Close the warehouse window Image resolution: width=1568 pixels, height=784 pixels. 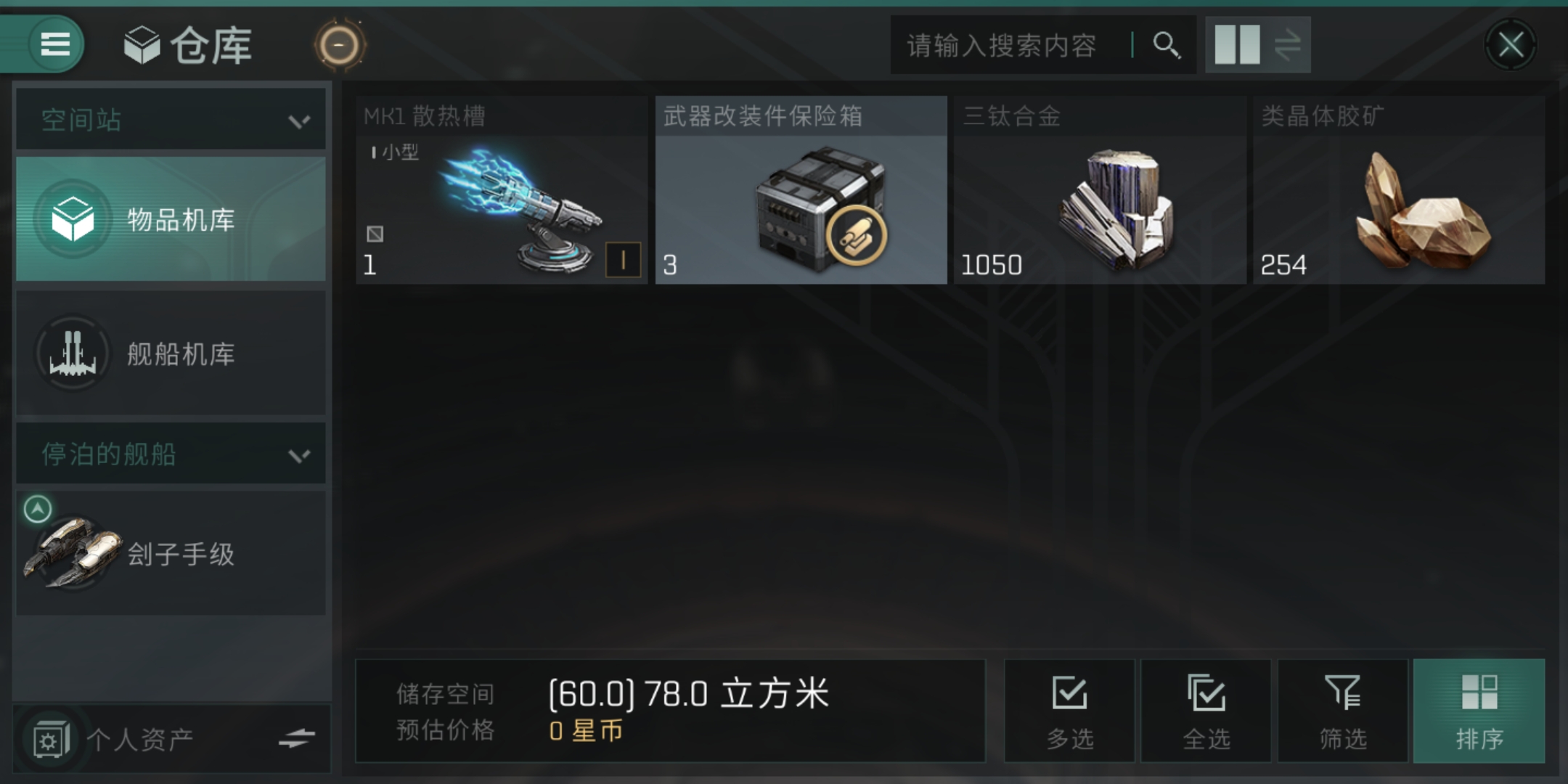click(x=1511, y=45)
